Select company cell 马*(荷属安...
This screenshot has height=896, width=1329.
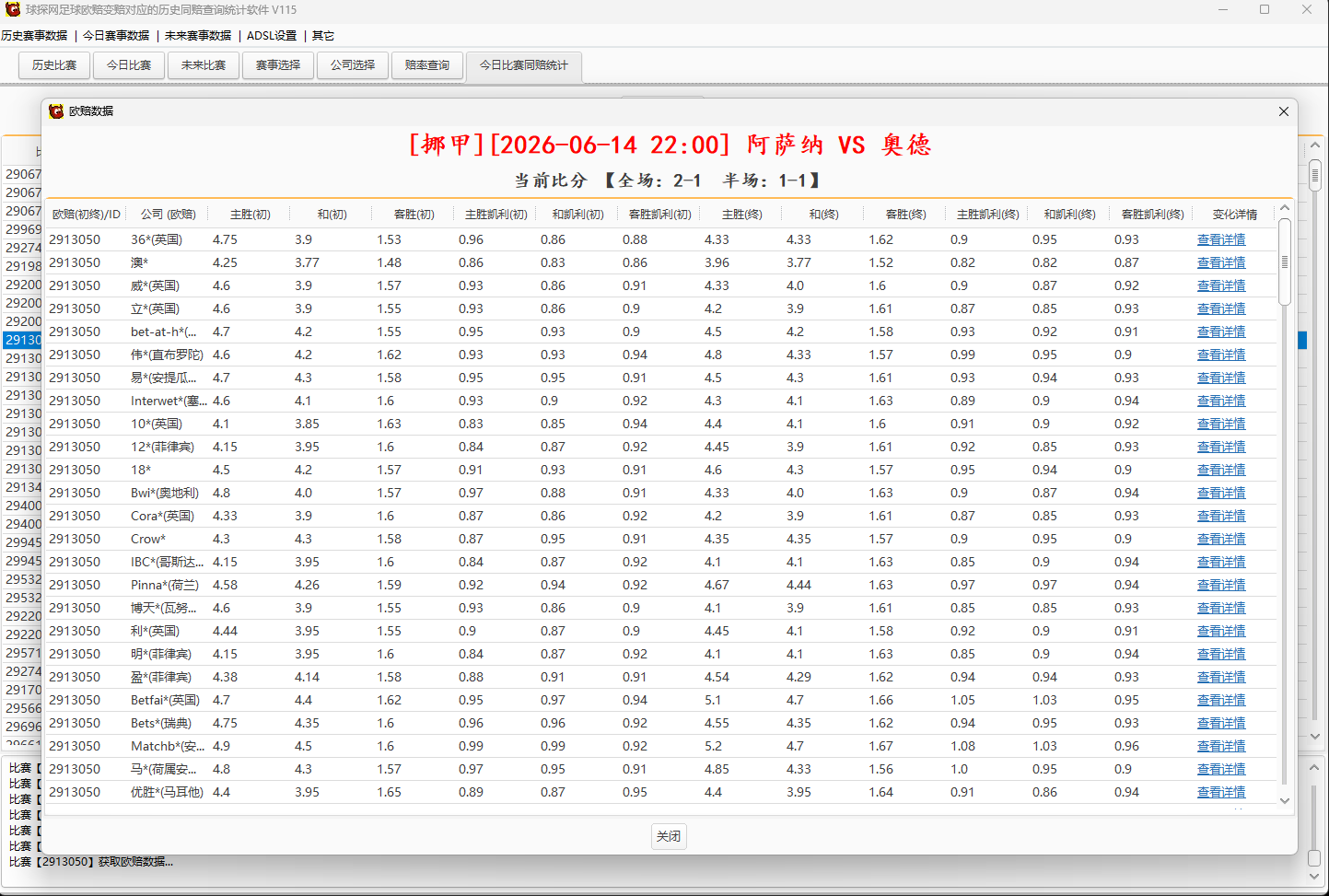tap(168, 769)
